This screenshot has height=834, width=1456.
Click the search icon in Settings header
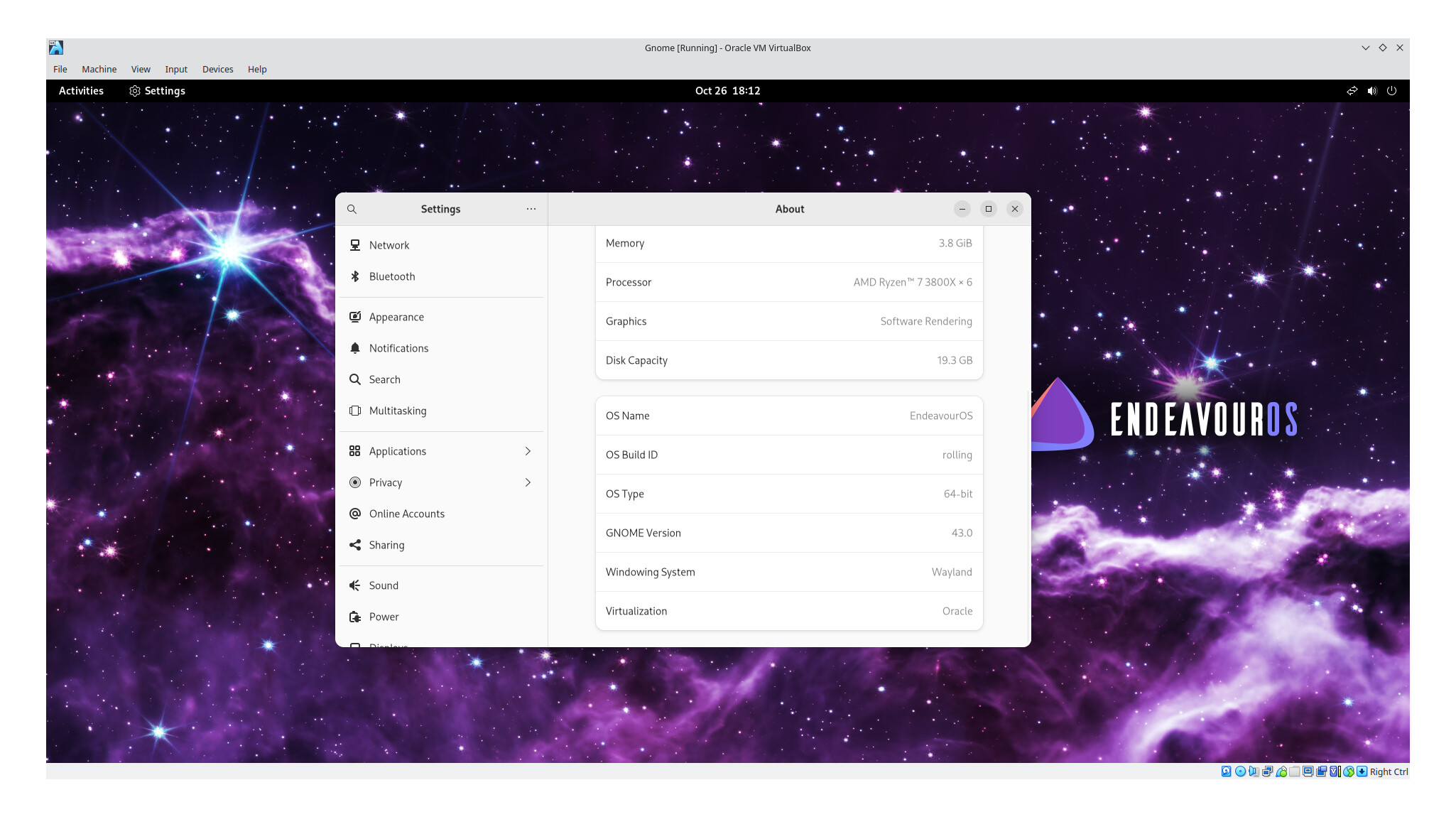[352, 209]
